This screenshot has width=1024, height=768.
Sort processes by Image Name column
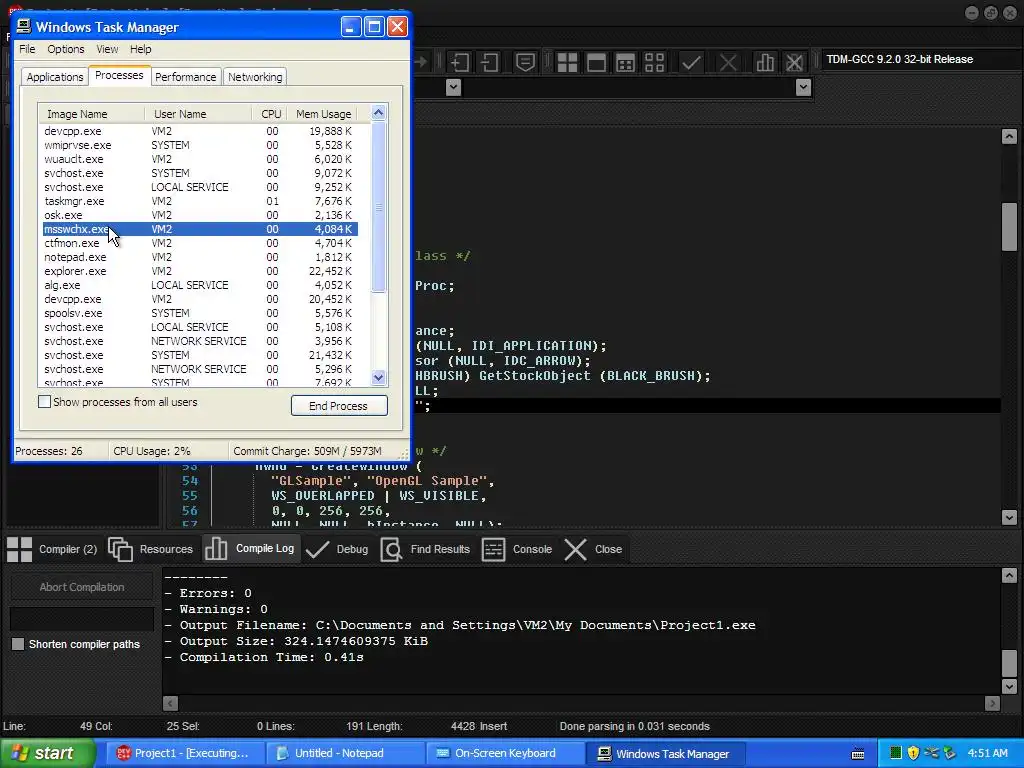[91, 114]
